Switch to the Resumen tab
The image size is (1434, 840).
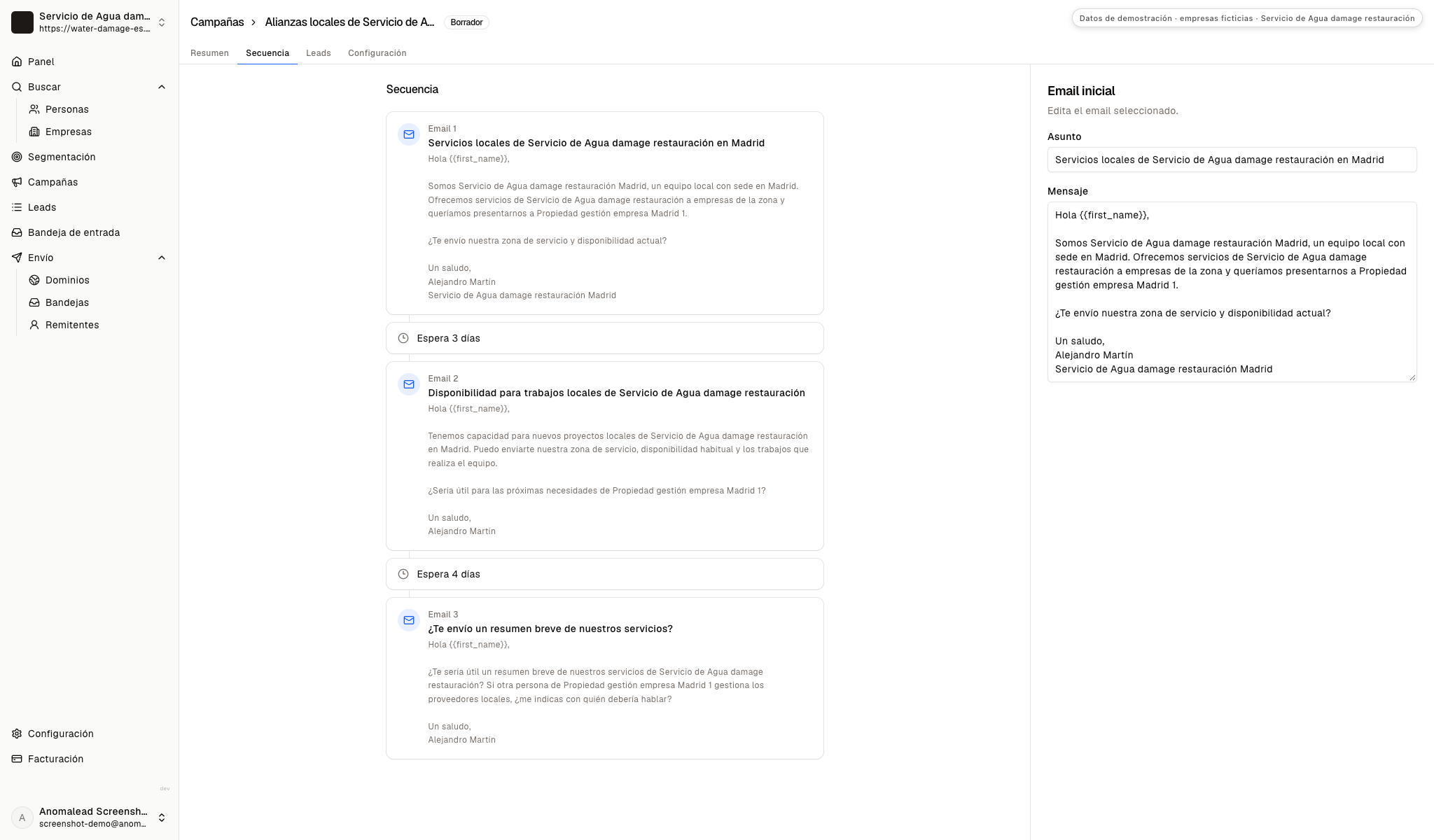click(209, 53)
